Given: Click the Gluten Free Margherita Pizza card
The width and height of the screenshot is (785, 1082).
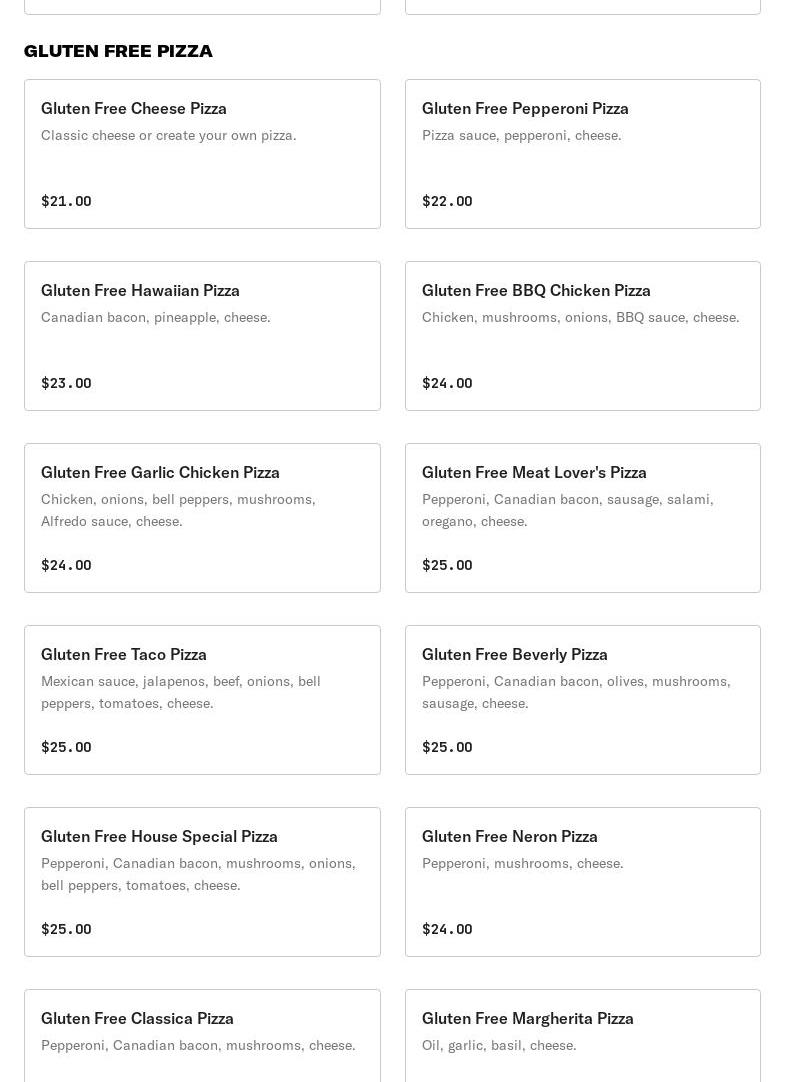Looking at the screenshot, I should [x=583, y=1036].
